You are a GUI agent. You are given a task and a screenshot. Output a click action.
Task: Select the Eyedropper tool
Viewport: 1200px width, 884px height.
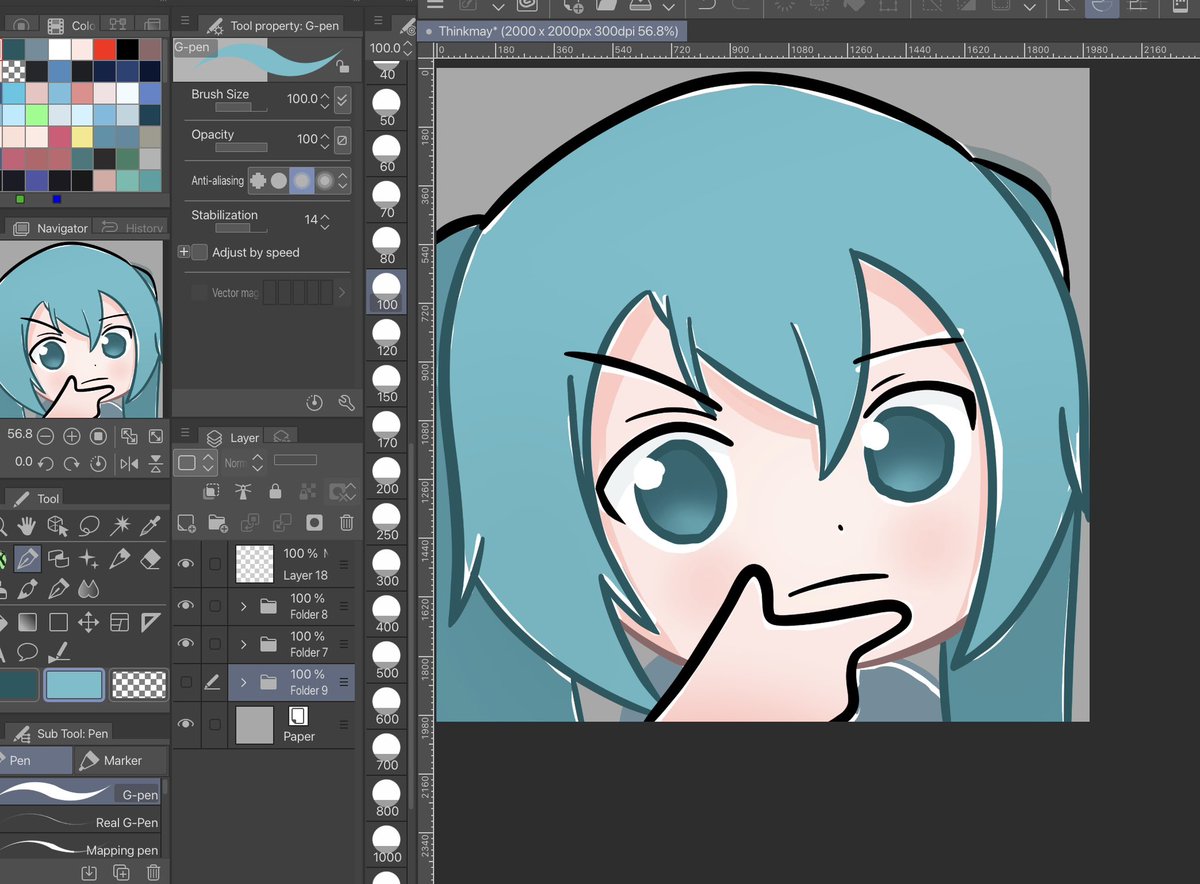tap(151, 525)
